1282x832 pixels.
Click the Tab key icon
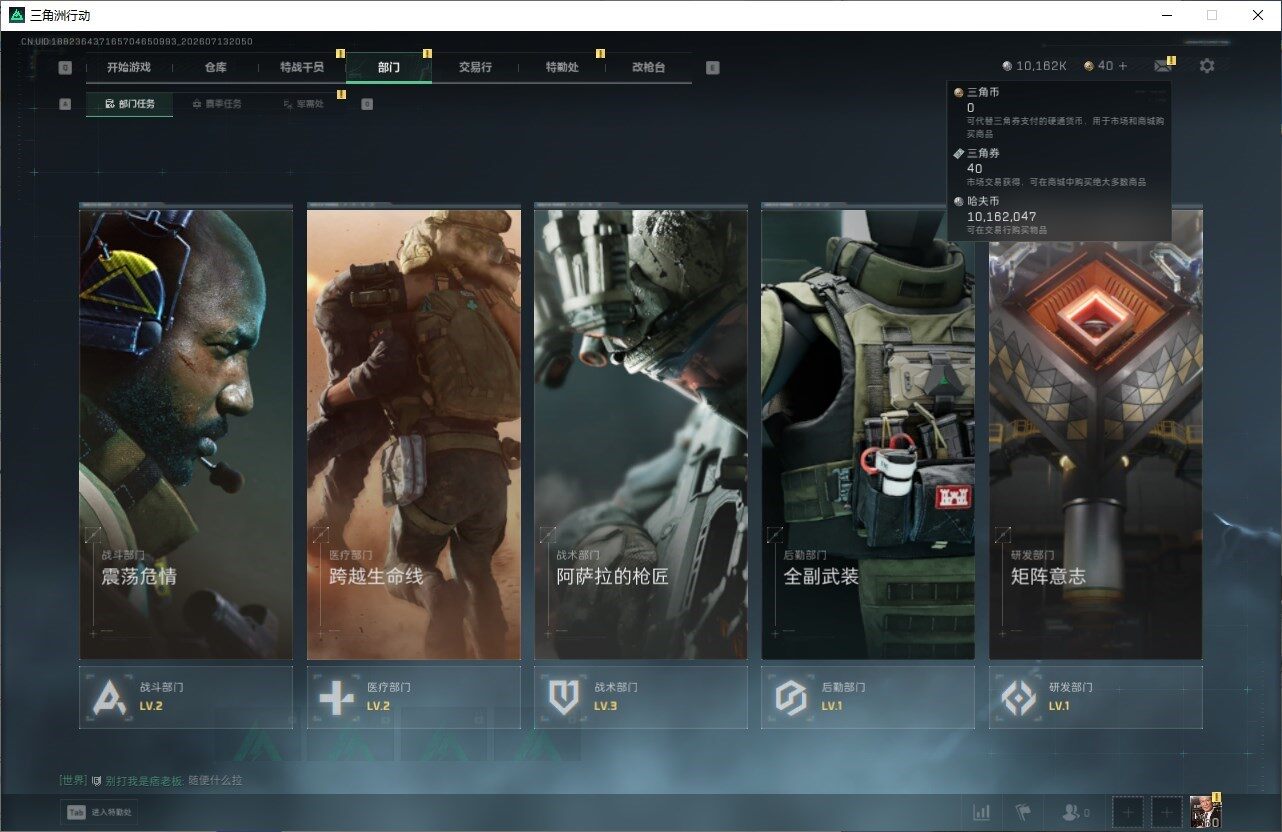tap(76, 813)
